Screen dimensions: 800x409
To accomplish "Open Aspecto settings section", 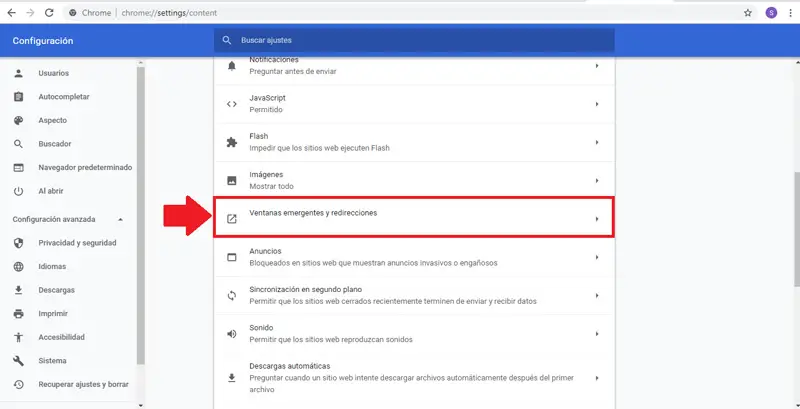I will 69,120.
